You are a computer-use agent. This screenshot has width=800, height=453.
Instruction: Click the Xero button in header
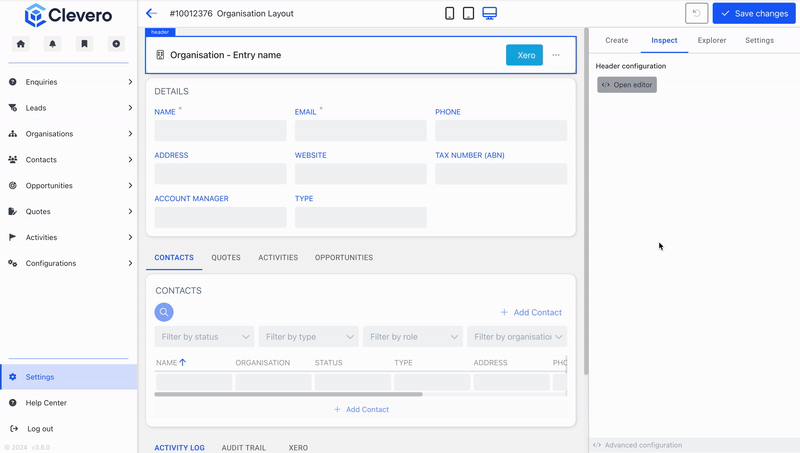[x=524, y=55]
